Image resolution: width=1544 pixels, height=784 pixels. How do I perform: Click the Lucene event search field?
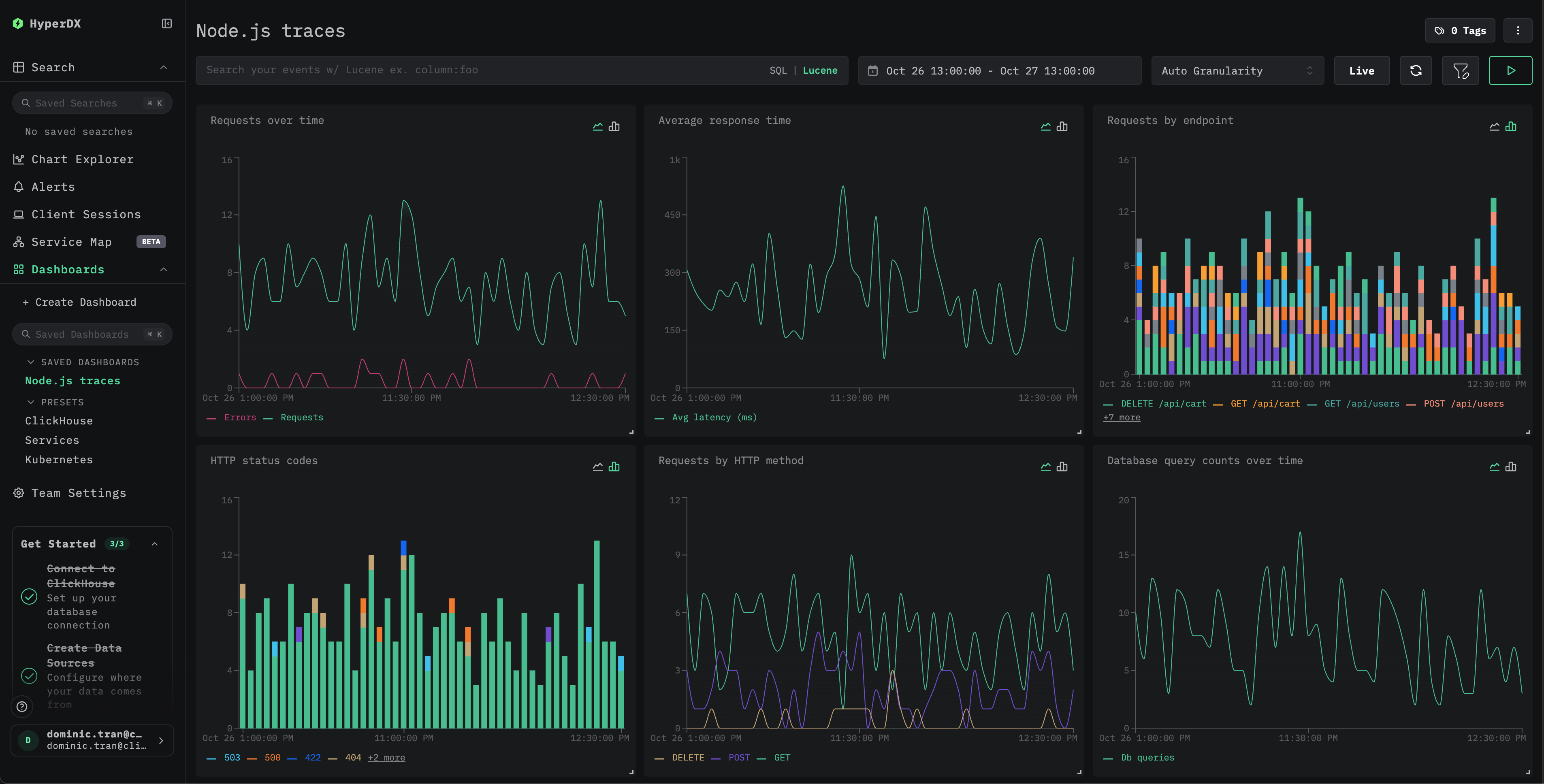420,70
